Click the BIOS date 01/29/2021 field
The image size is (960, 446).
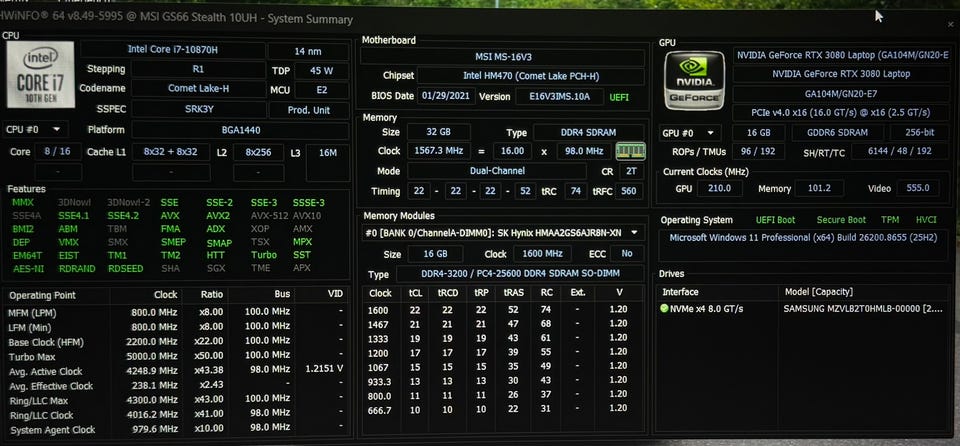coord(446,97)
